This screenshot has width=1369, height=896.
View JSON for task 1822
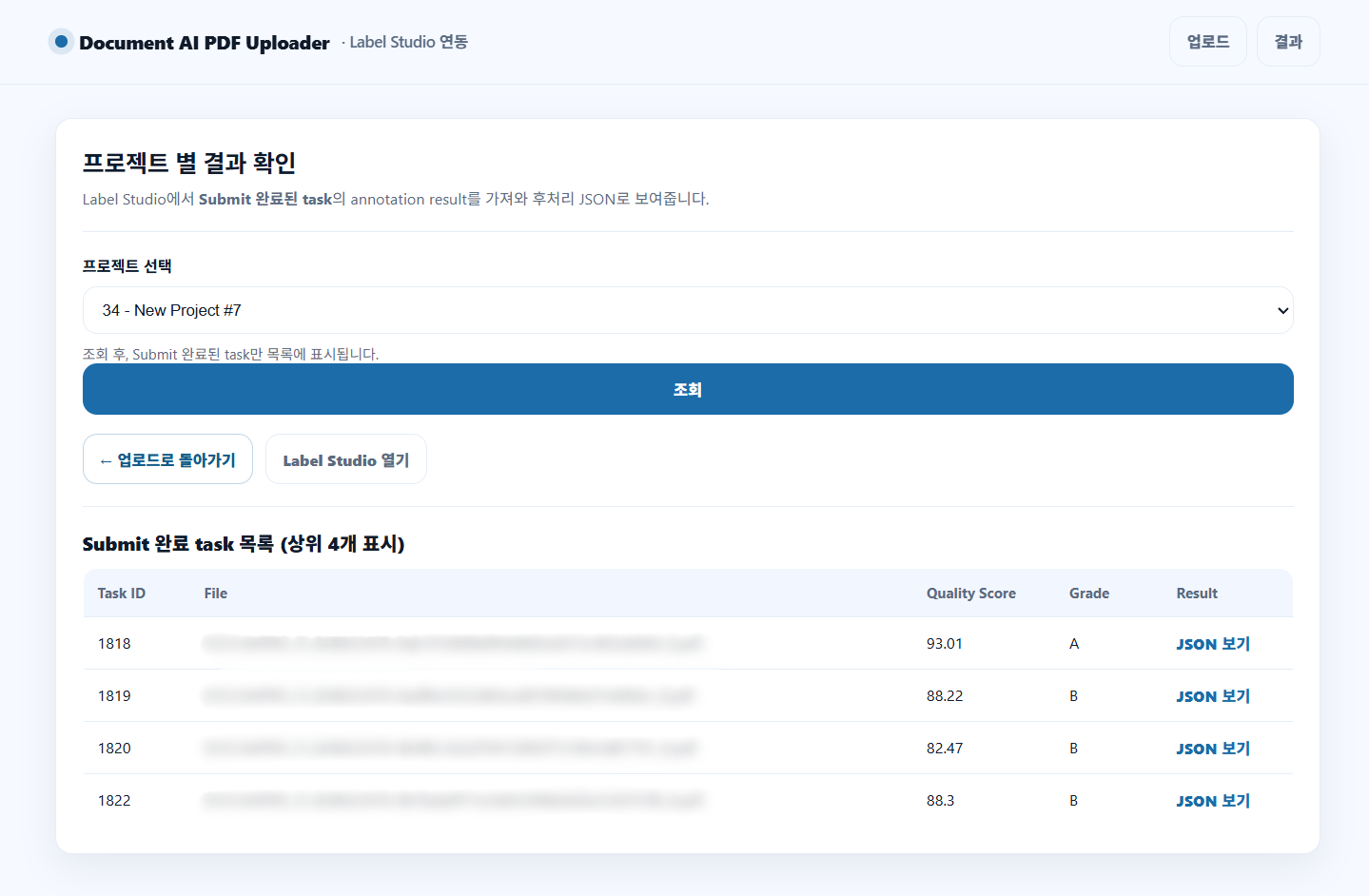pyautogui.click(x=1212, y=801)
